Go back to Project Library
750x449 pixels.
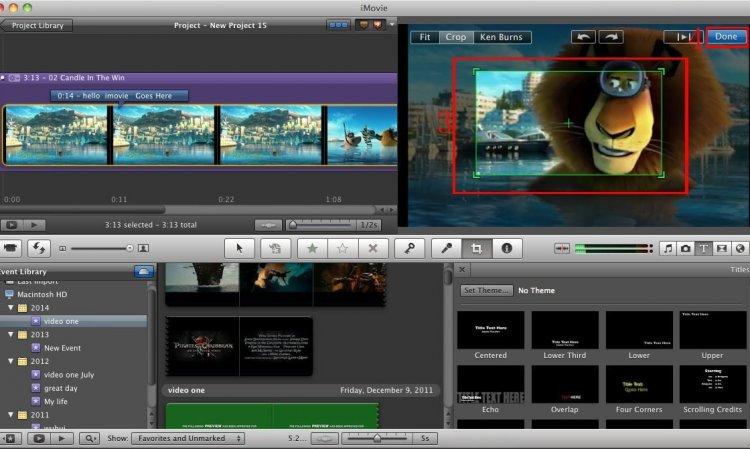click(x=37, y=25)
